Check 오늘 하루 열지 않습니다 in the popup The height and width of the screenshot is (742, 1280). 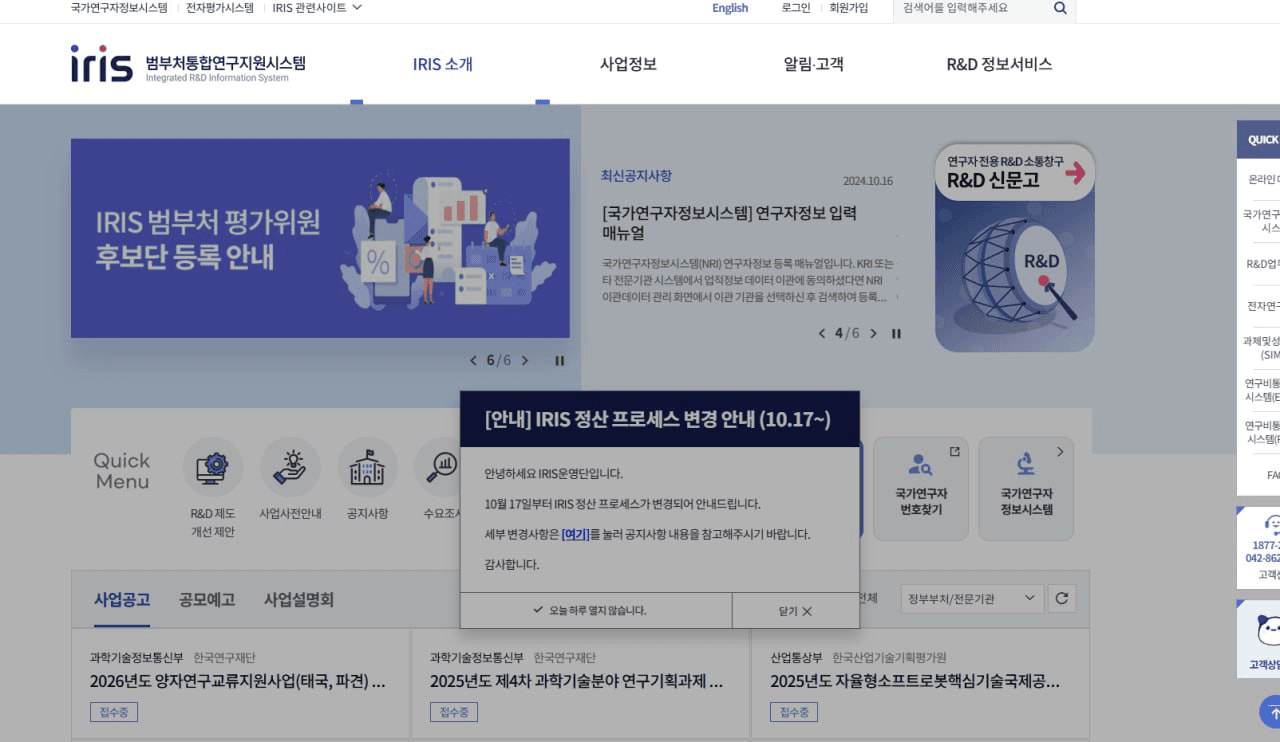tap(596, 610)
